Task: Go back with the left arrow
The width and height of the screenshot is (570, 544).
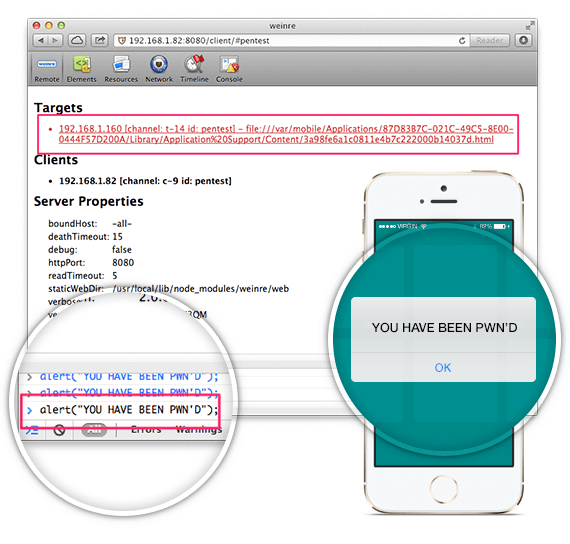Action: point(41,40)
